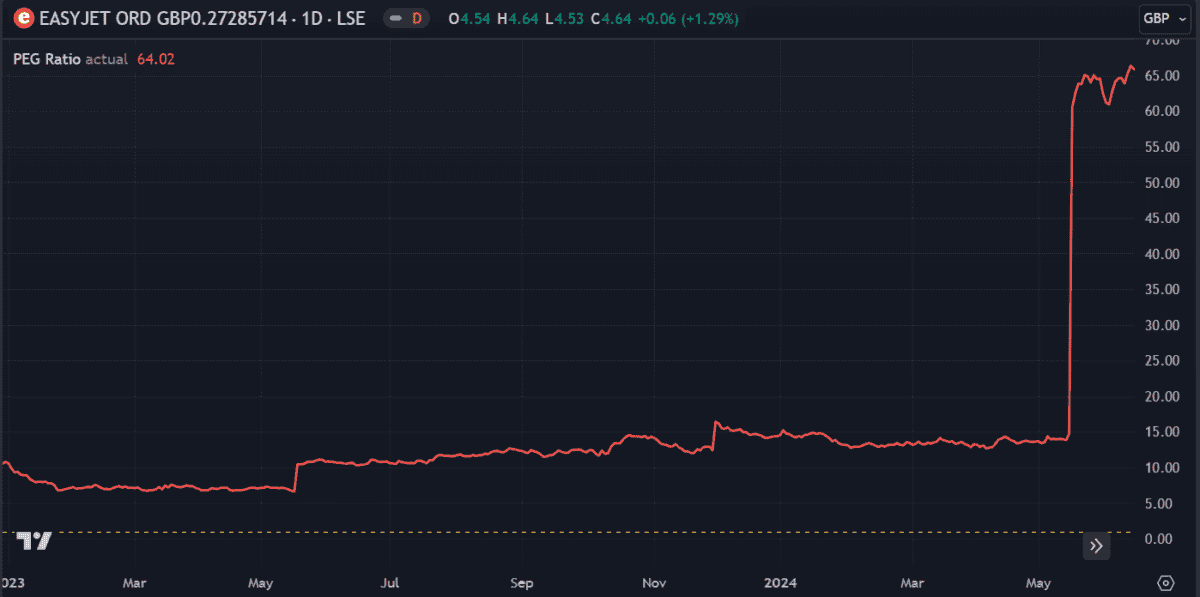Click the LSE exchange label
This screenshot has height=597, width=1200.
352,17
